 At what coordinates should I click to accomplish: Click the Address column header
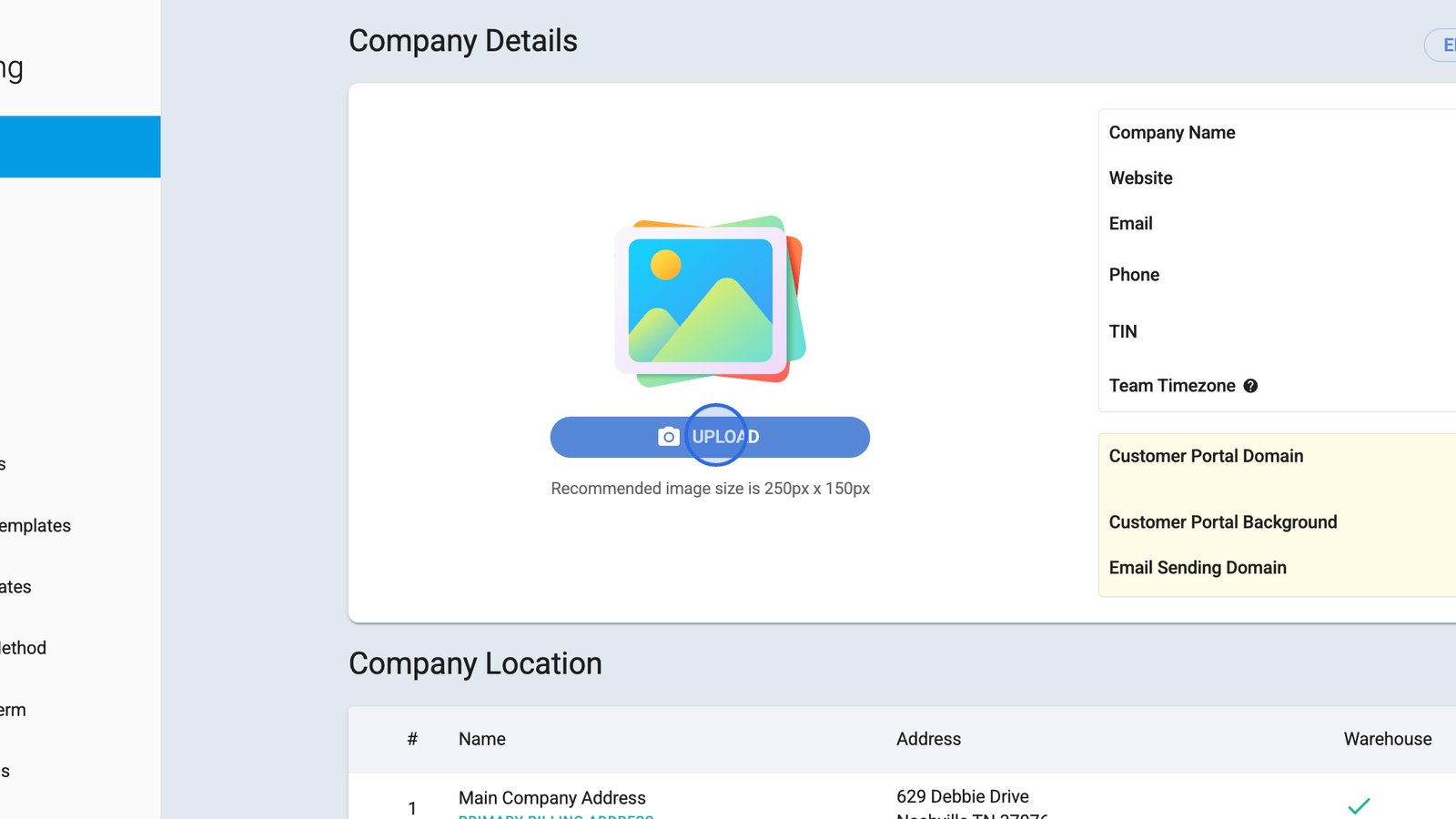pos(928,739)
